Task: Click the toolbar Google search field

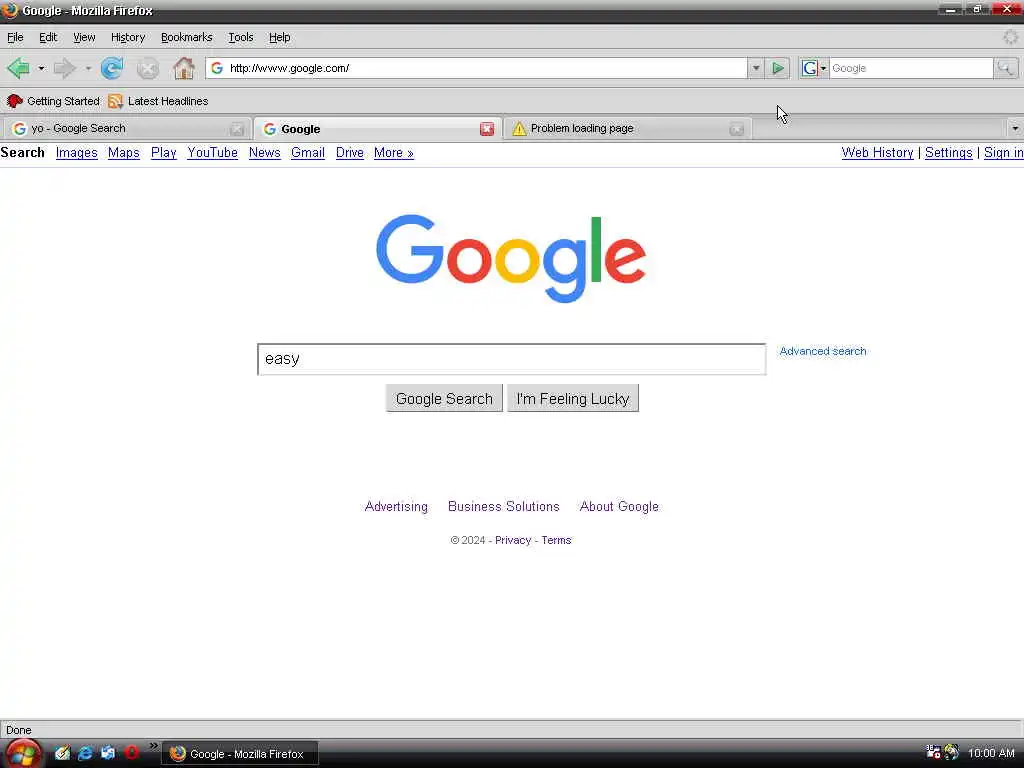Action: [x=911, y=68]
